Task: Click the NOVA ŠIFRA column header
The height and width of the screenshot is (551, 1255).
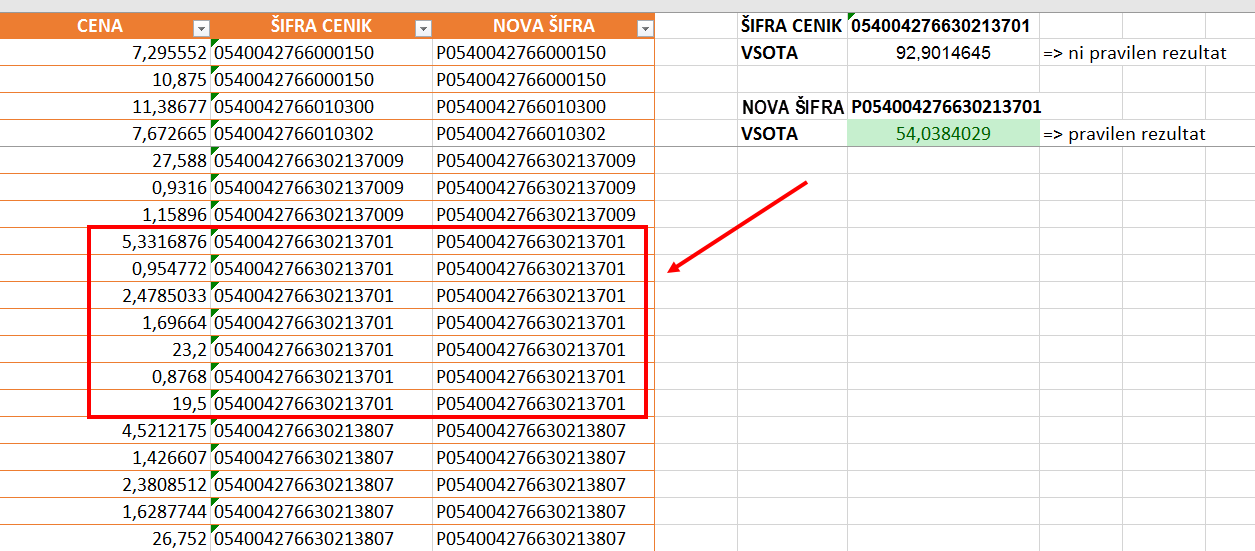Action: (543, 27)
